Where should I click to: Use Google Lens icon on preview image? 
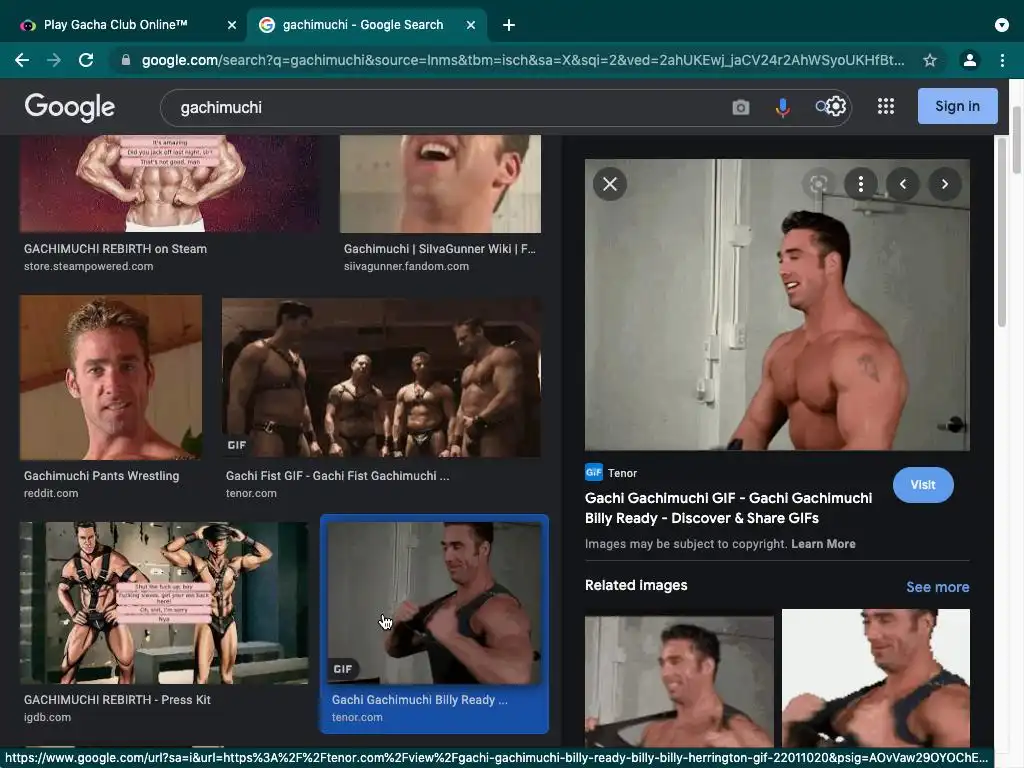(818, 184)
